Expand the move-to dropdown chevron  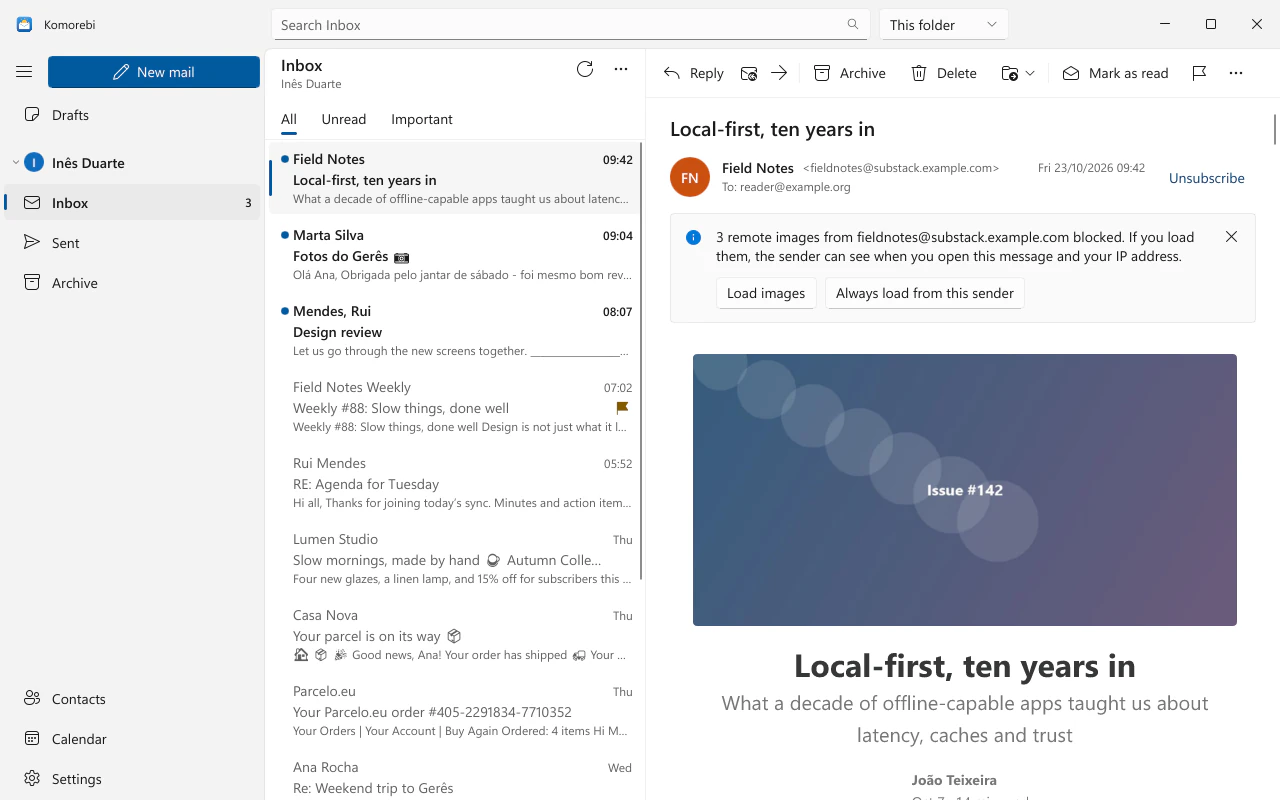(1030, 73)
